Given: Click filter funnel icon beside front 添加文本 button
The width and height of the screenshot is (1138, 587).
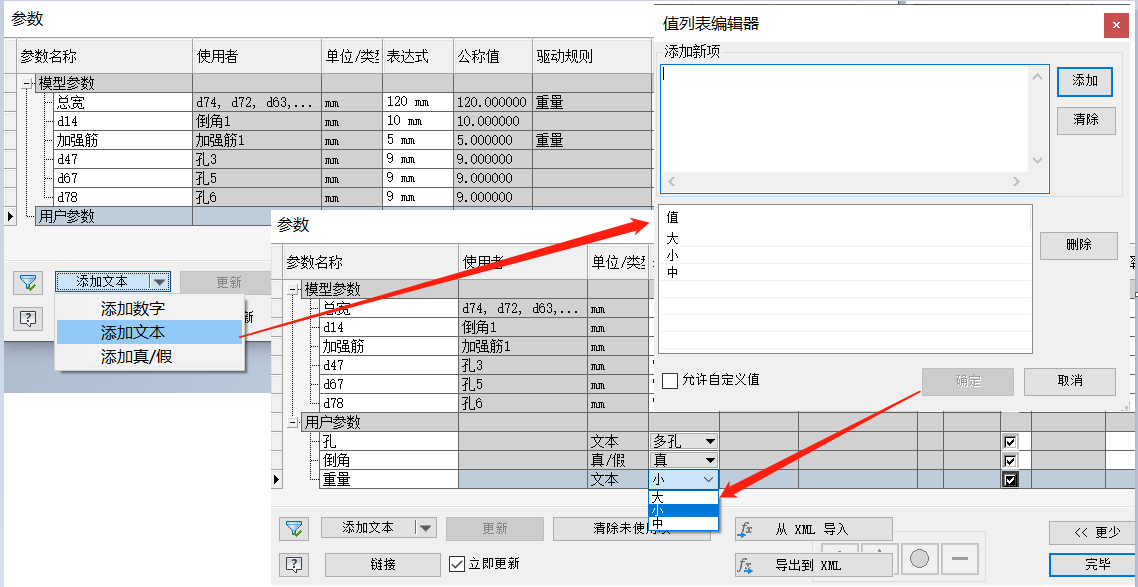Looking at the screenshot, I should coord(295,529).
